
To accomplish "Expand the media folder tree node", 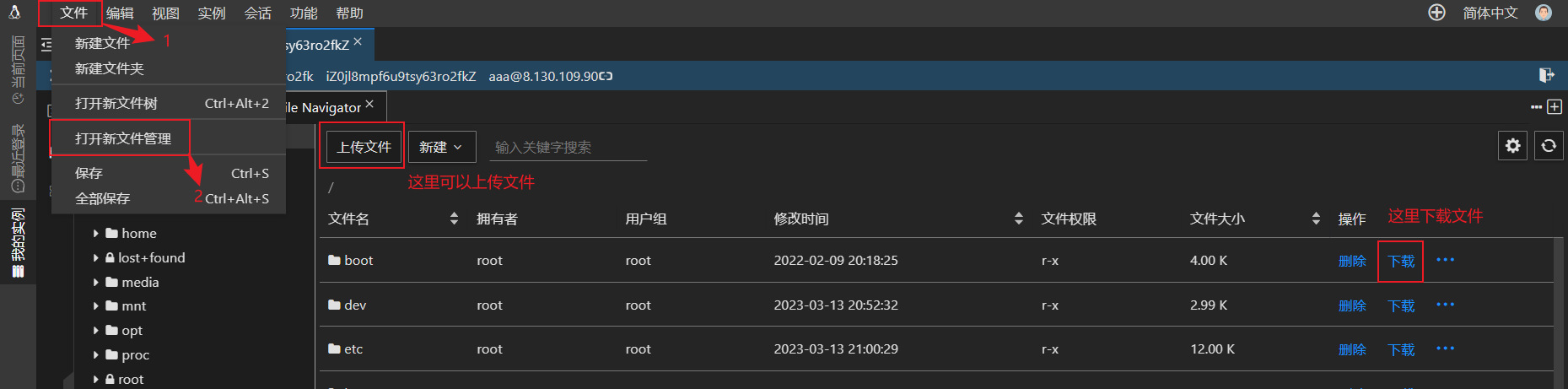I will 96,283.
